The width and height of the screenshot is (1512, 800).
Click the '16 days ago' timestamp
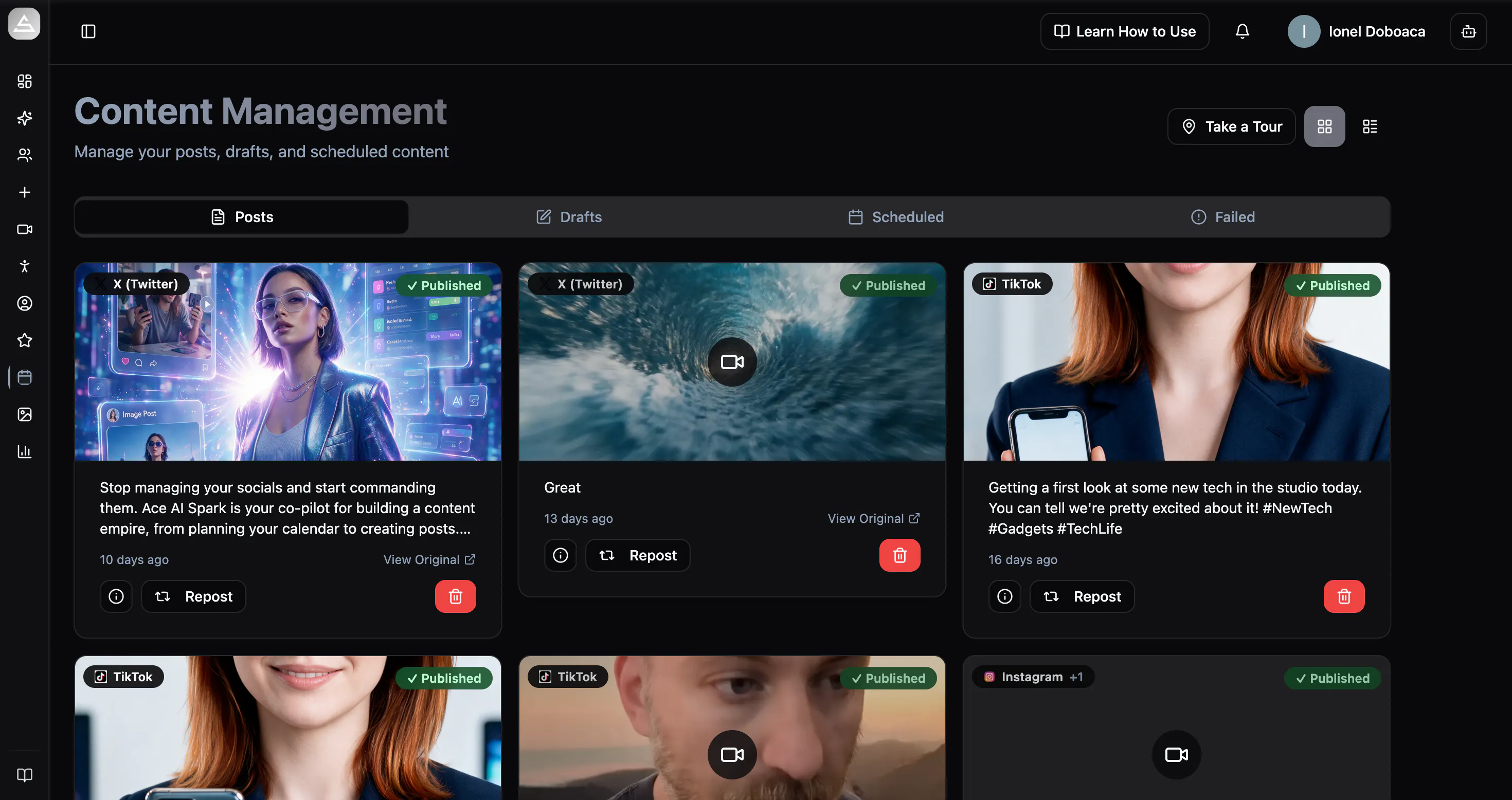click(x=1022, y=559)
